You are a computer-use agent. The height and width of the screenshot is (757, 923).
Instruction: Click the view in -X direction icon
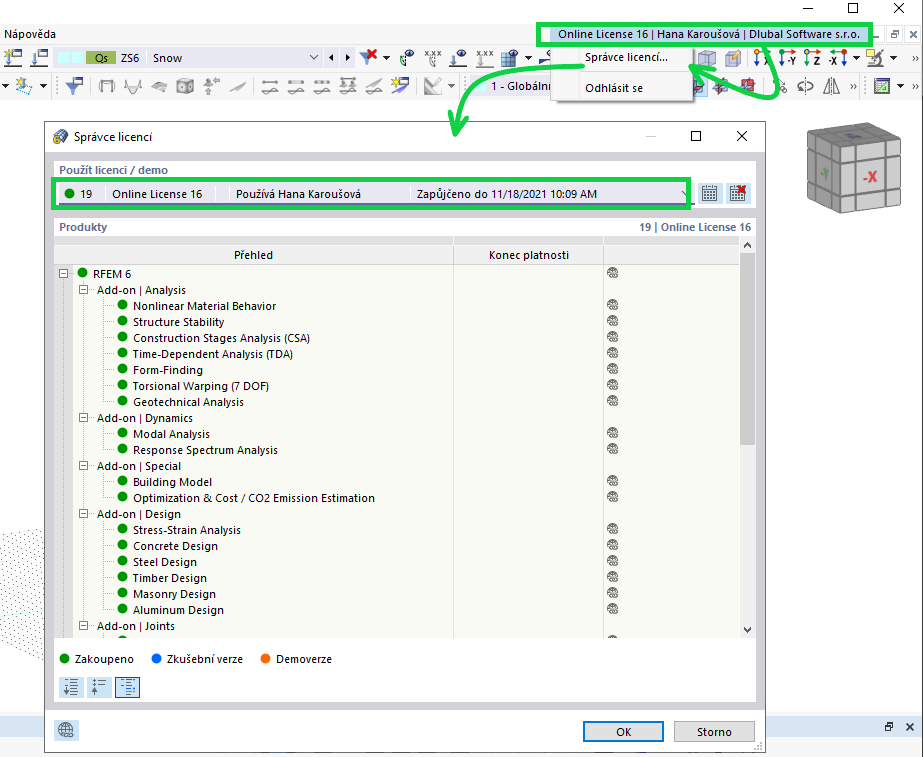[838, 58]
